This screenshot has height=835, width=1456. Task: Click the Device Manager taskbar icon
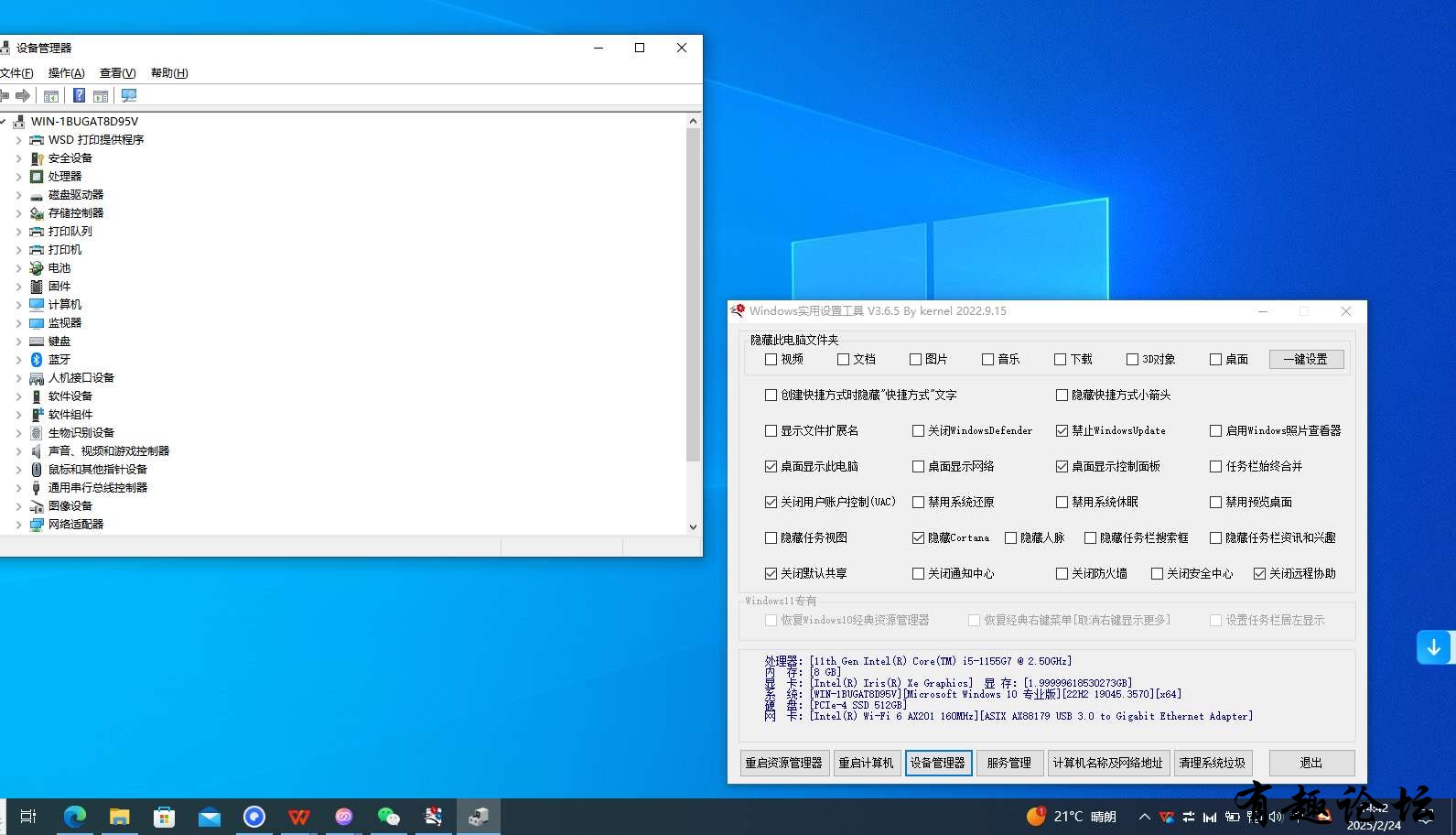[478, 816]
